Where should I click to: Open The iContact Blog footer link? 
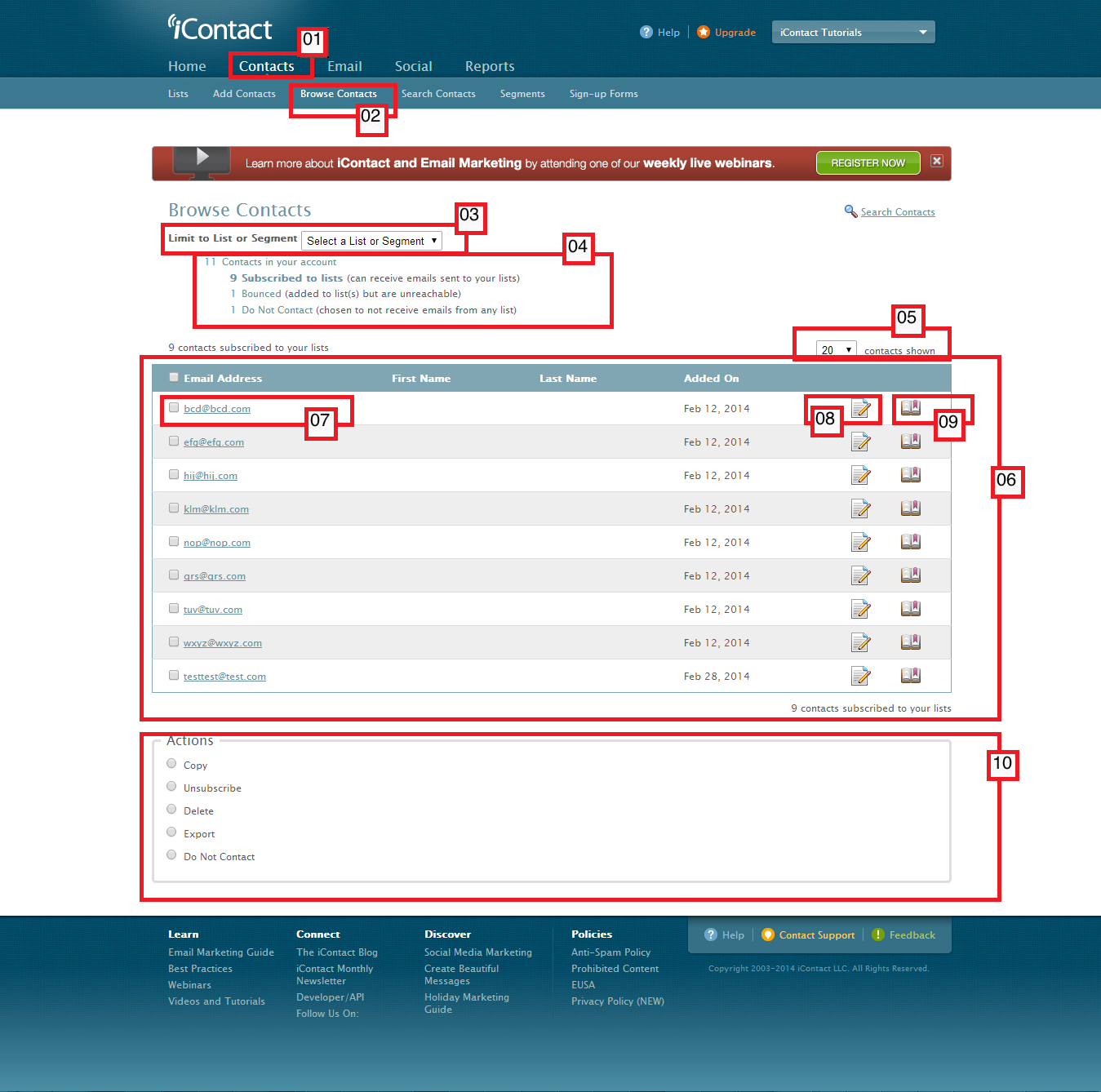(337, 952)
